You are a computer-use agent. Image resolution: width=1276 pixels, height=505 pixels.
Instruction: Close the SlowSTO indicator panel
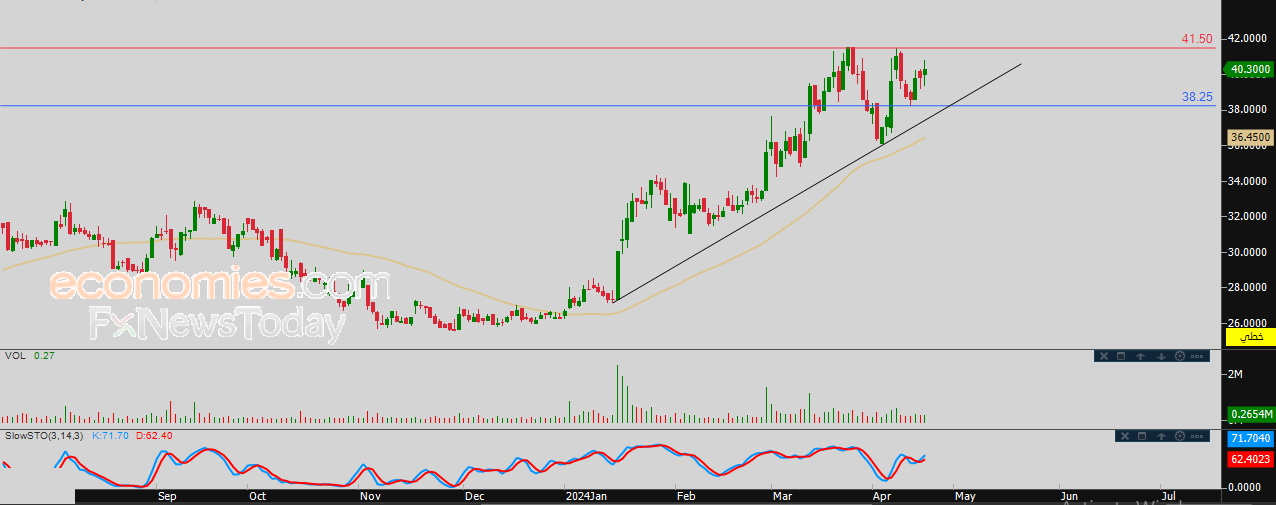click(1125, 436)
